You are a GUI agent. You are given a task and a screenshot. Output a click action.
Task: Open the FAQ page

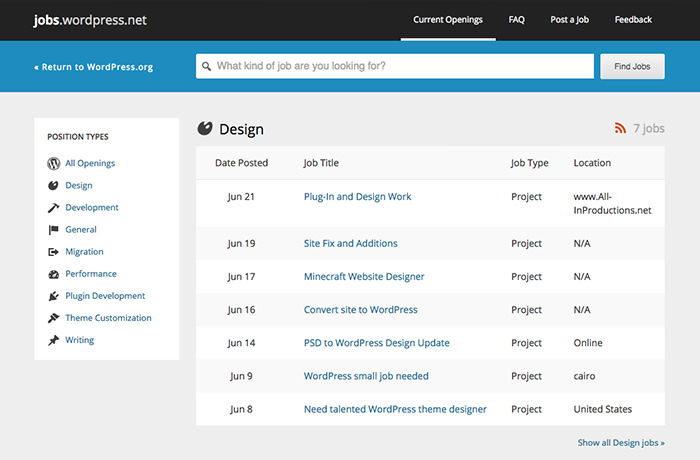pyautogui.click(x=517, y=20)
